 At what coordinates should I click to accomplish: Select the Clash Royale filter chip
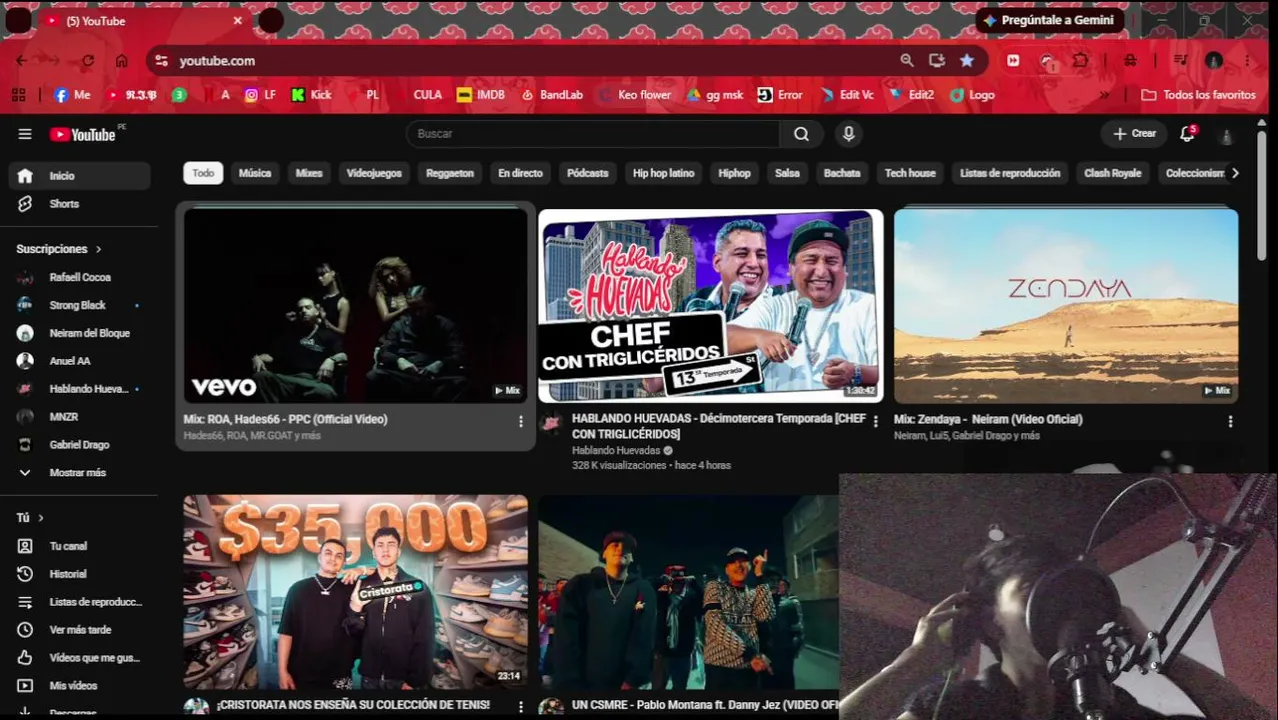point(1112,173)
